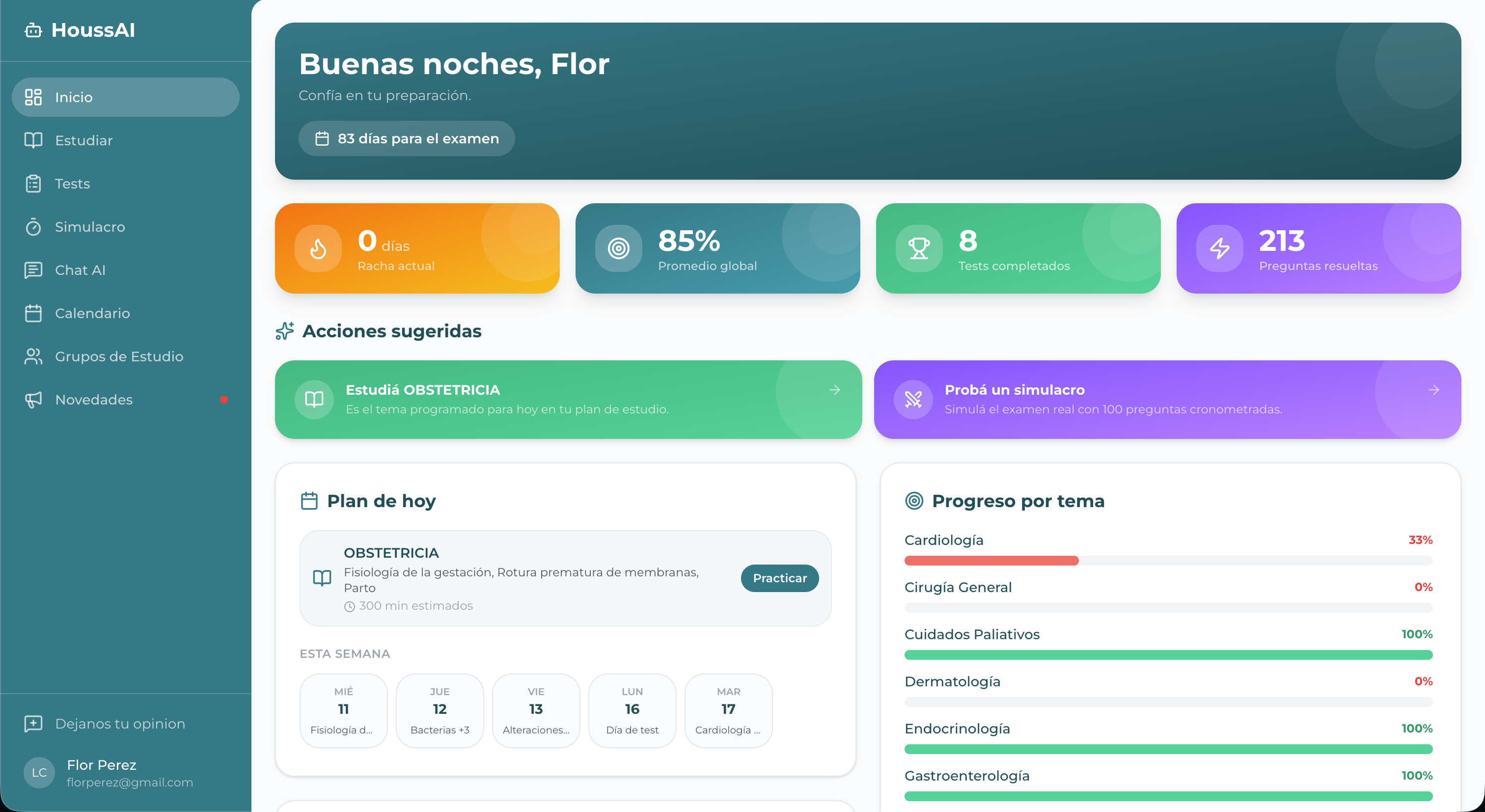Click the HoussAI robot logo icon
The image size is (1485, 812).
pyautogui.click(x=33, y=30)
